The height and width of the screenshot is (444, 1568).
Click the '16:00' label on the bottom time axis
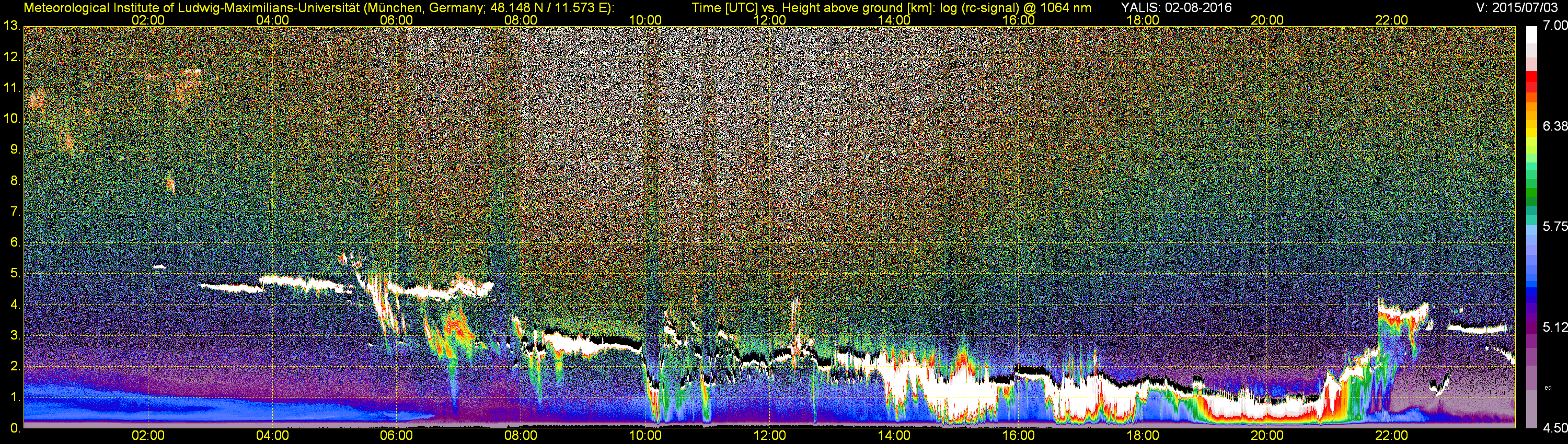click(1018, 436)
